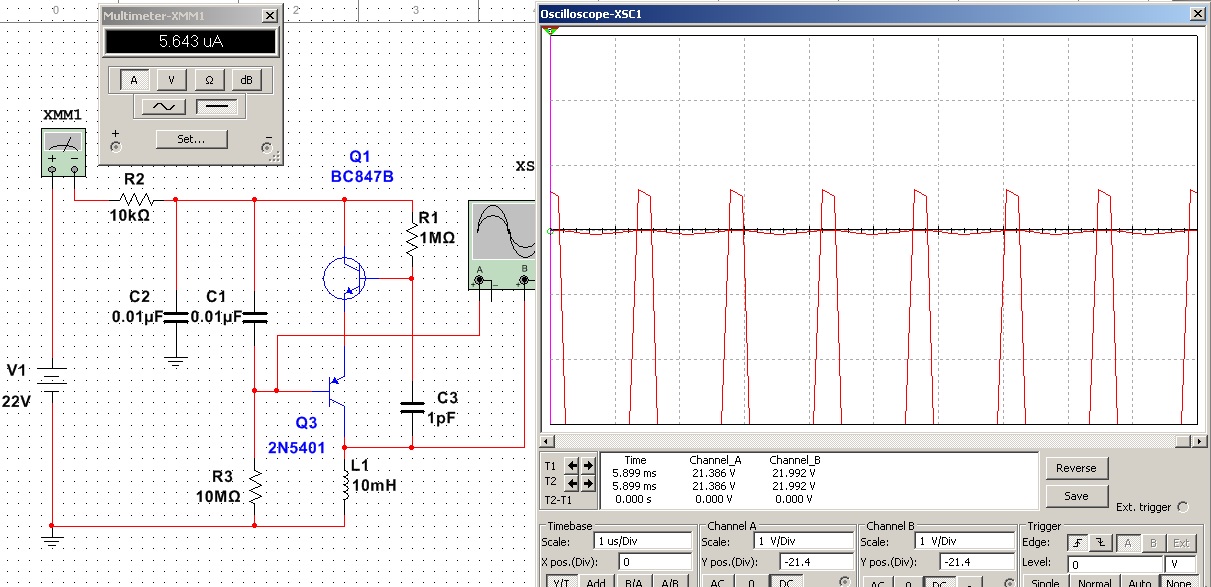Select the falling edge trigger button
The height and width of the screenshot is (587, 1211).
click(x=1101, y=542)
